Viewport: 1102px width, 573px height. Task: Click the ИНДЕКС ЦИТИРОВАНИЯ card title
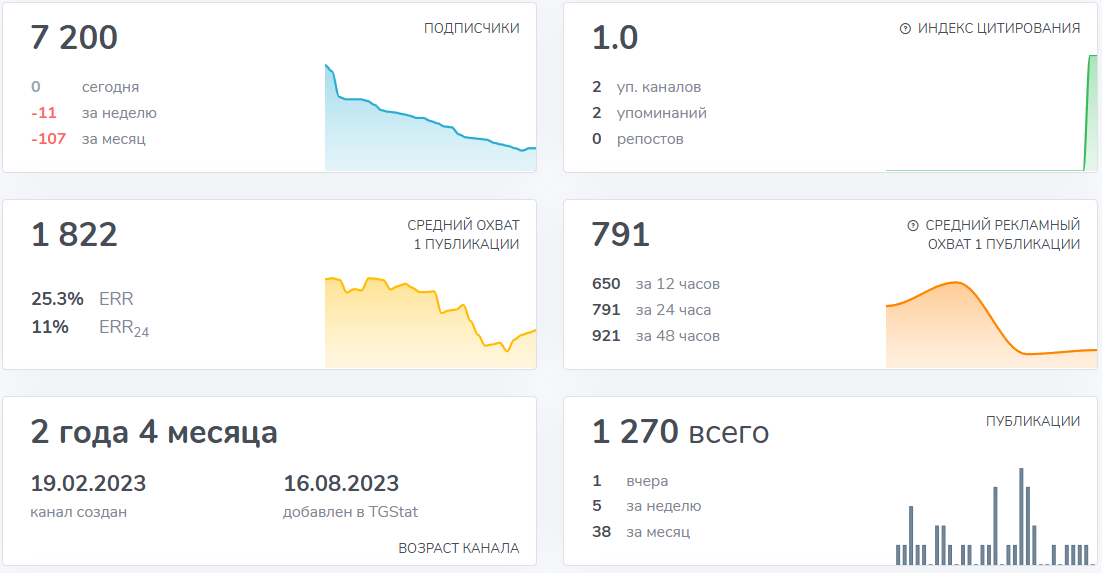click(999, 28)
